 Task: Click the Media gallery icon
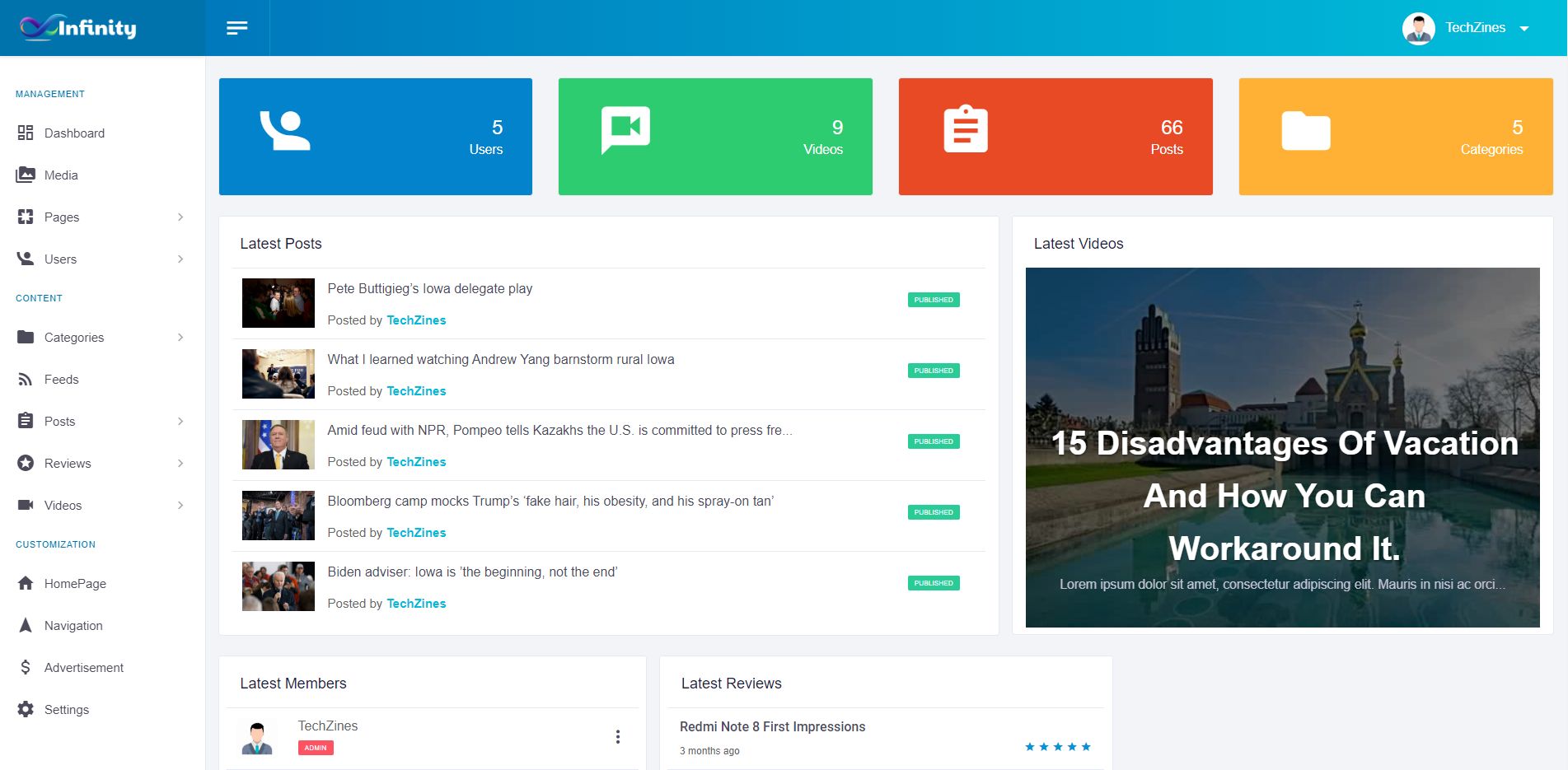(26, 175)
